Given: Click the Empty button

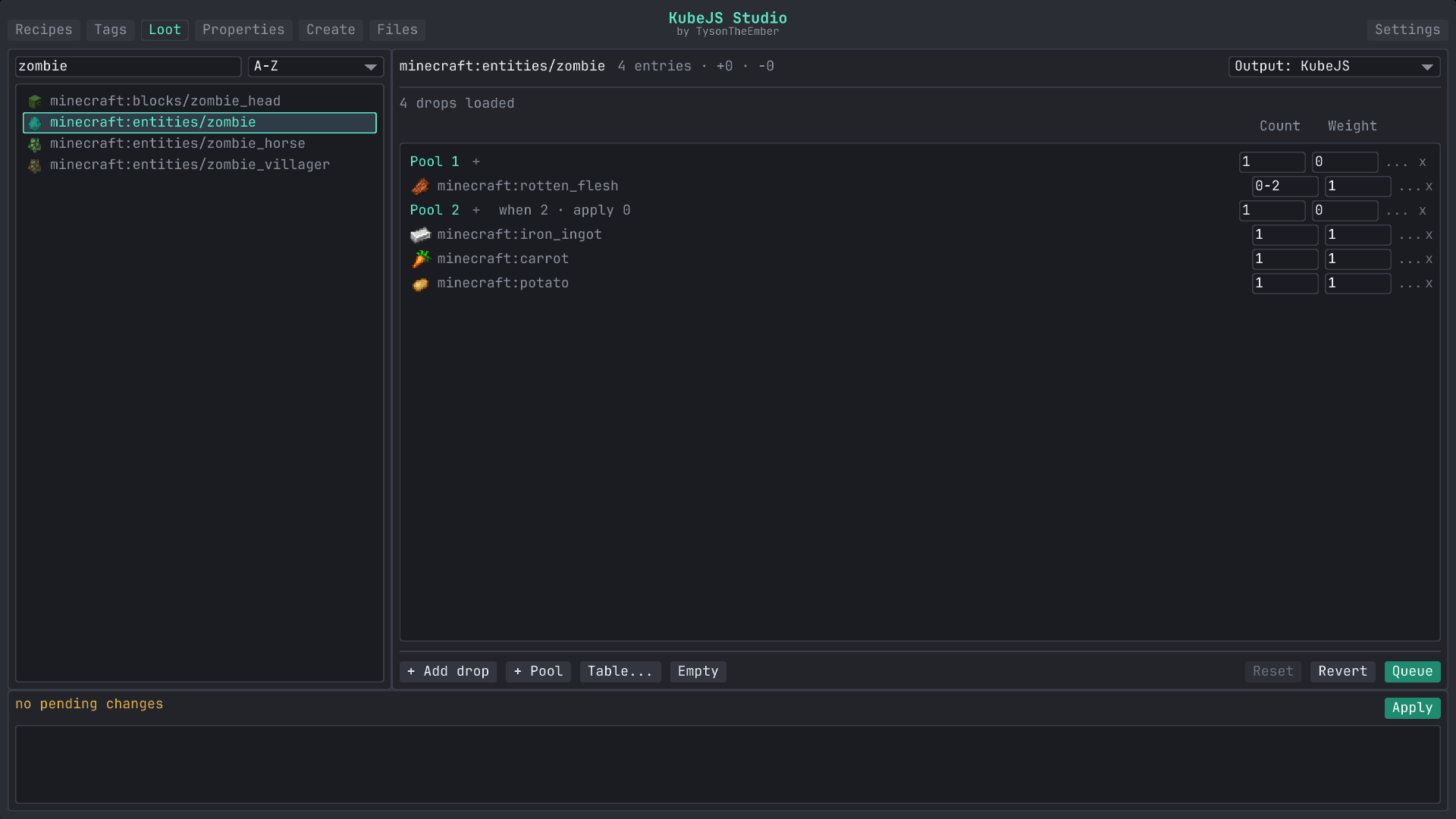Looking at the screenshot, I should pyautogui.click(x=698, y=672).
